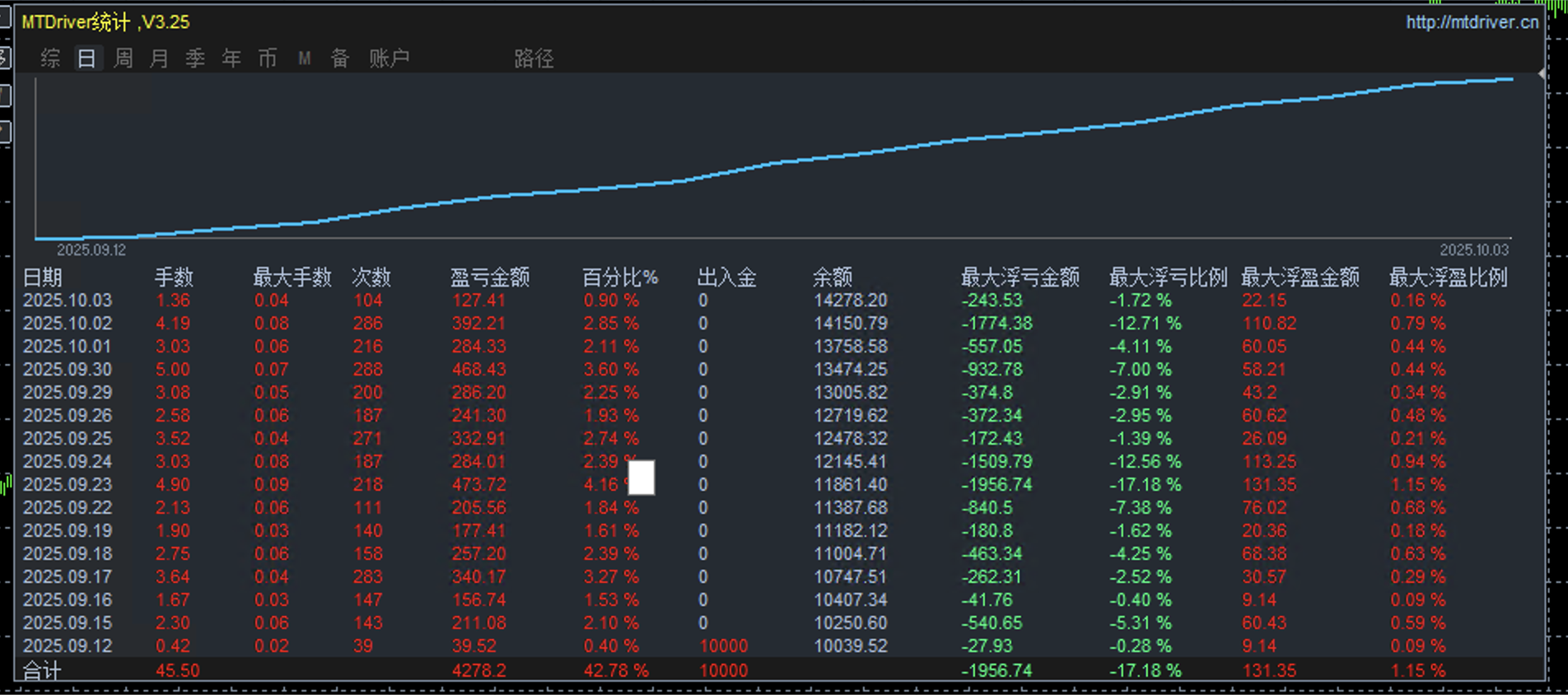This screenshot has height=695, width=1568.
Task: Click the 最大浮亏金额 column header
Action: click(1020, 278)
